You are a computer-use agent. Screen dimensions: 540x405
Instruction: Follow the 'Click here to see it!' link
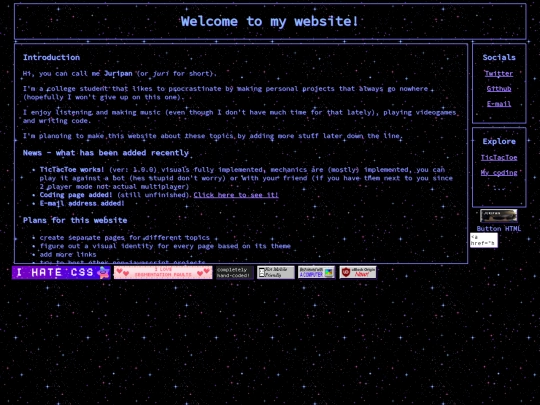point(236,195)
